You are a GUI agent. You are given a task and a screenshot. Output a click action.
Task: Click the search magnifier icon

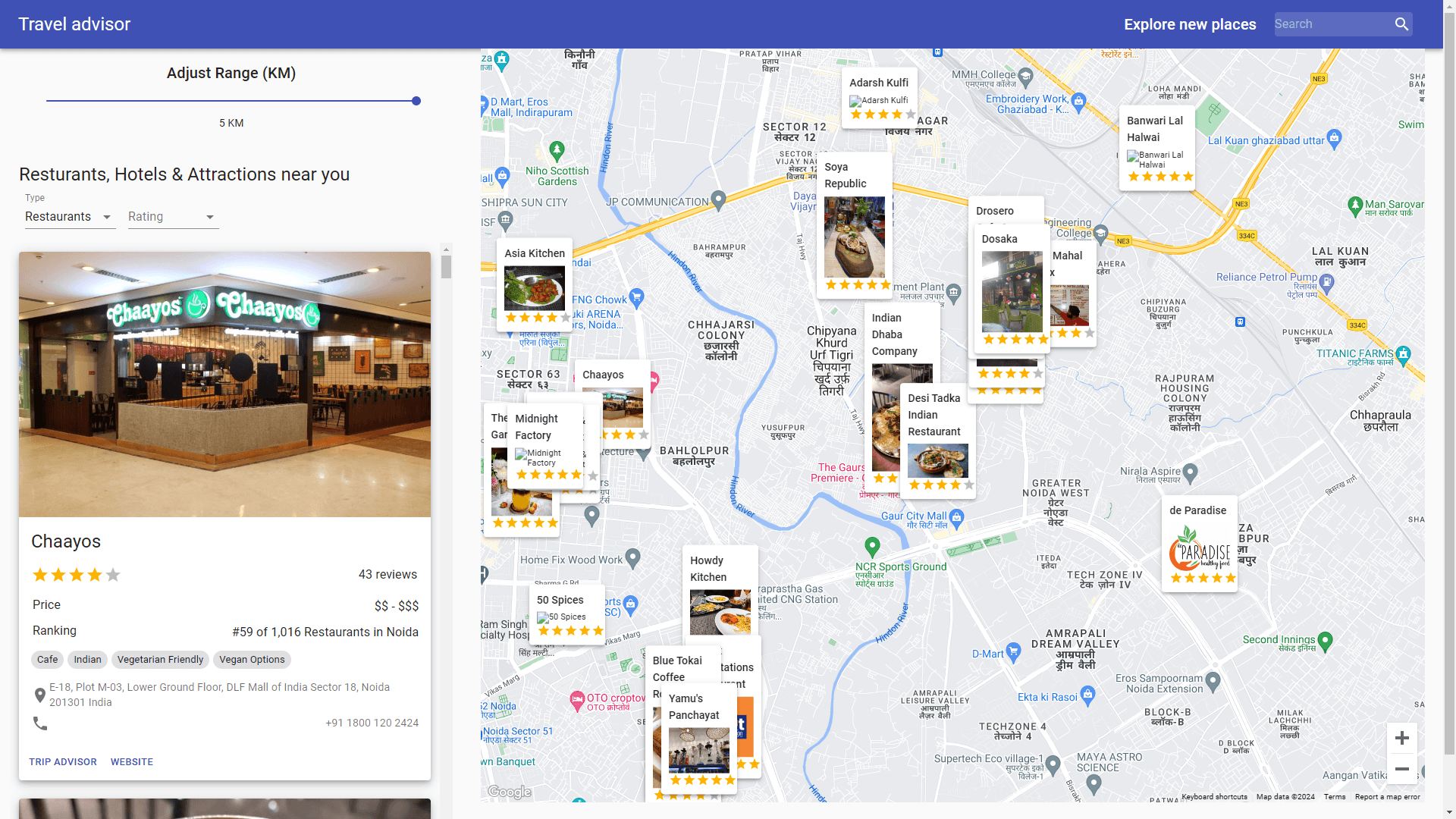[x=1401, y=24]
